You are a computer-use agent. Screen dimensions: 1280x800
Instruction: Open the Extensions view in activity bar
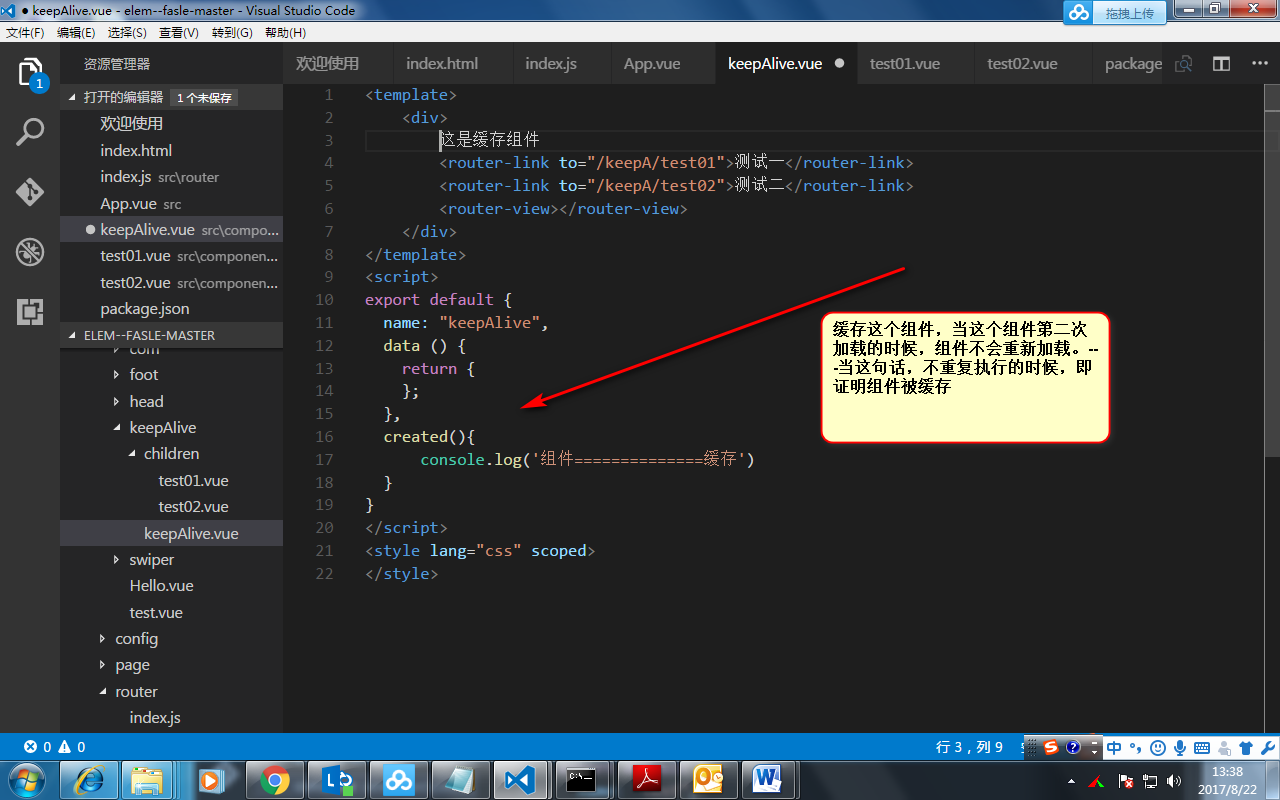click(30, 311)
